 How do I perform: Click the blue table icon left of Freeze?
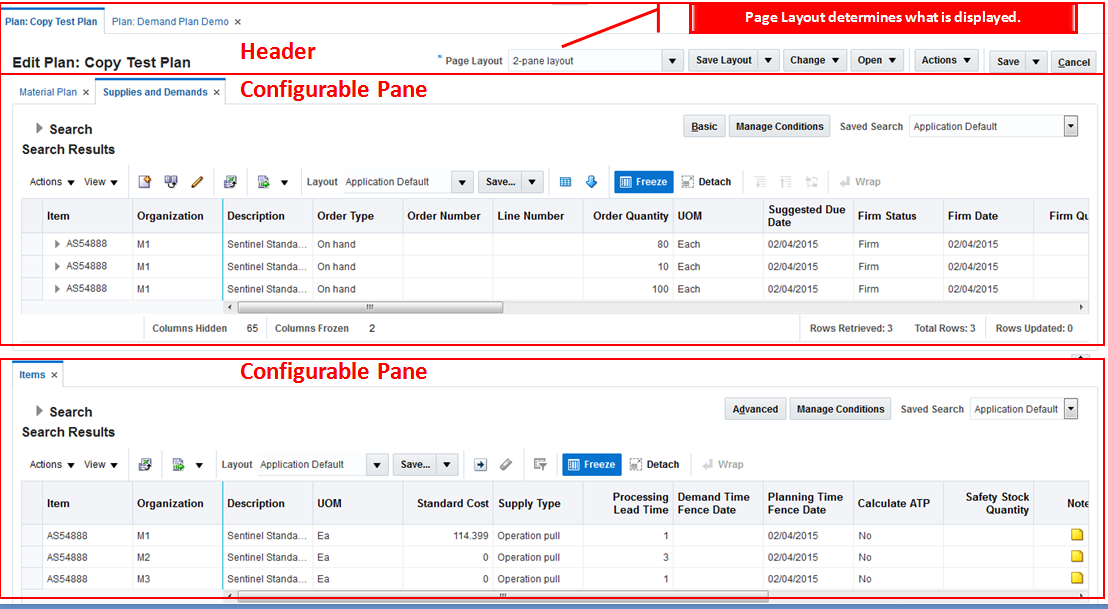coord(565,182)
